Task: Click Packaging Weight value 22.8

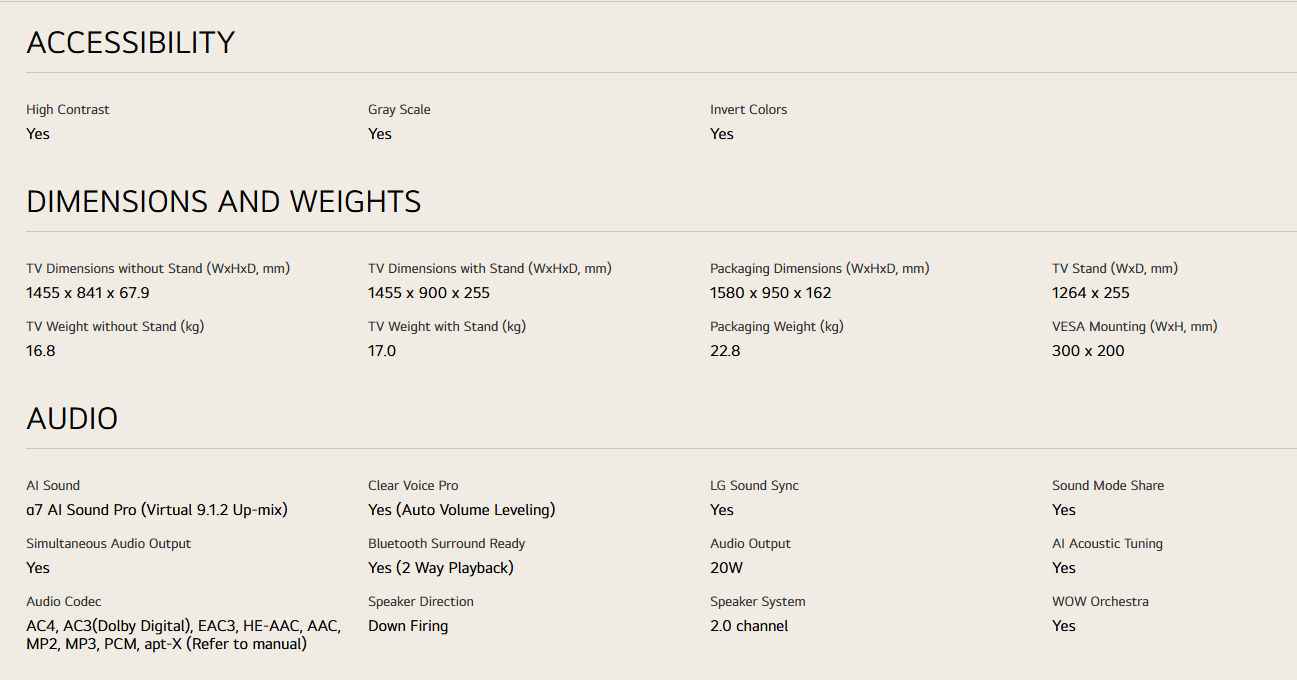Action: click(725, 351)
